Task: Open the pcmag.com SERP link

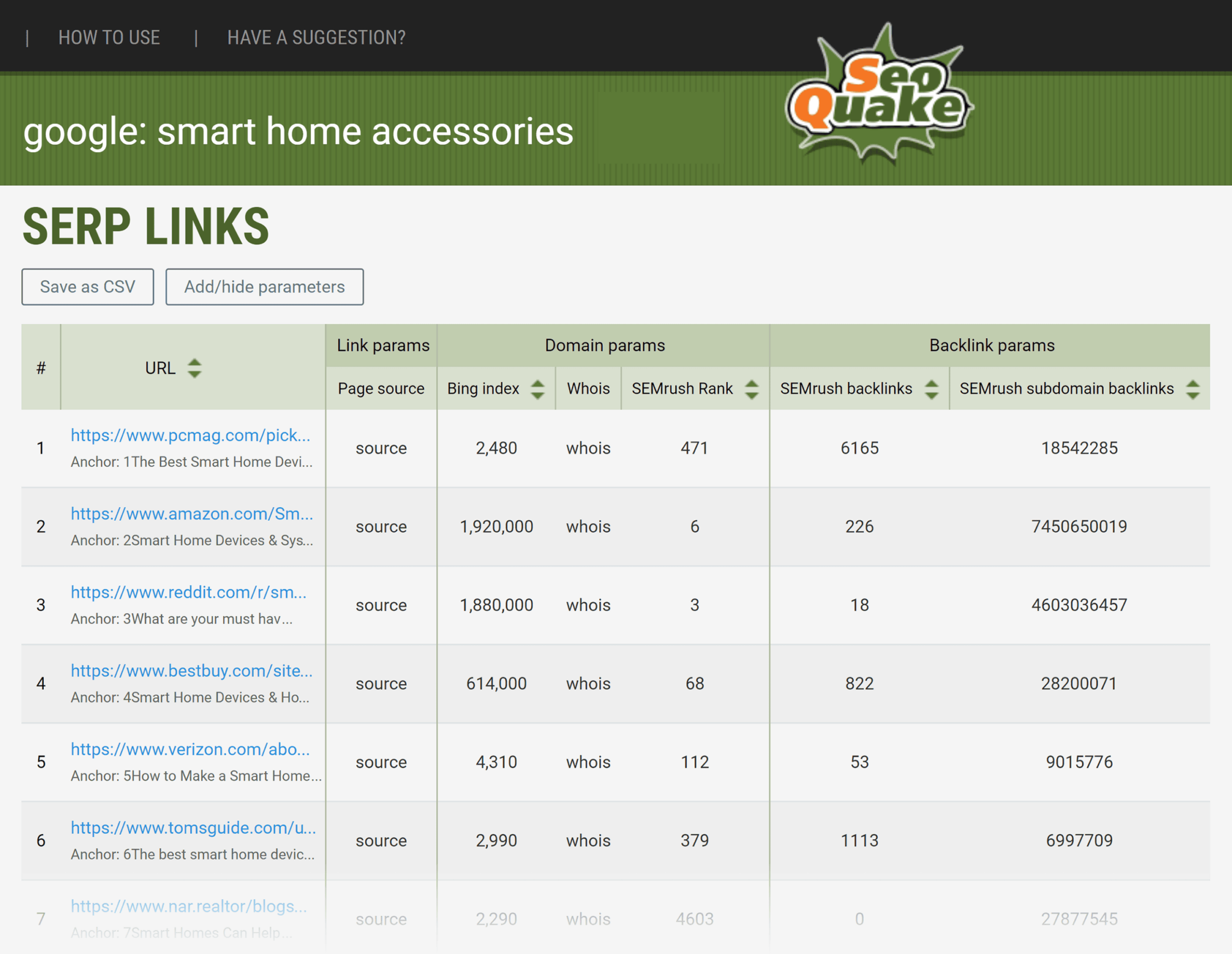Action: (x=190, y=436)
